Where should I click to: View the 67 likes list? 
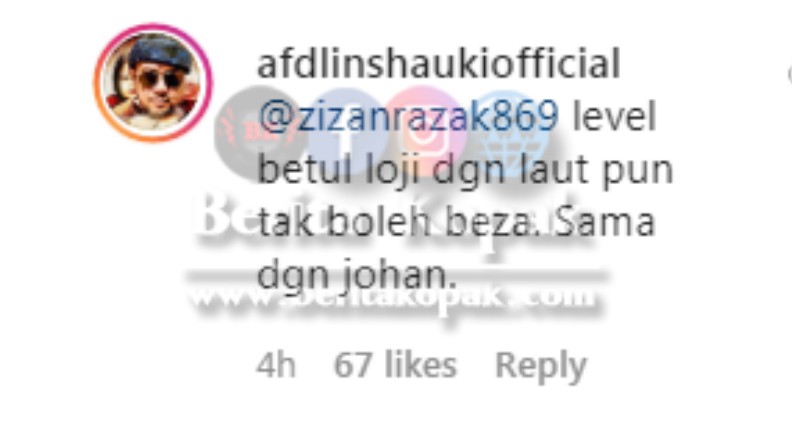click(x=395, y=365)
